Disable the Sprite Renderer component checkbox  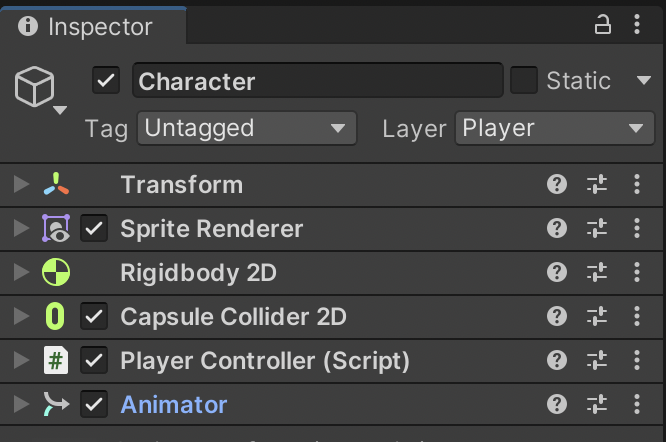click(94, 229)
